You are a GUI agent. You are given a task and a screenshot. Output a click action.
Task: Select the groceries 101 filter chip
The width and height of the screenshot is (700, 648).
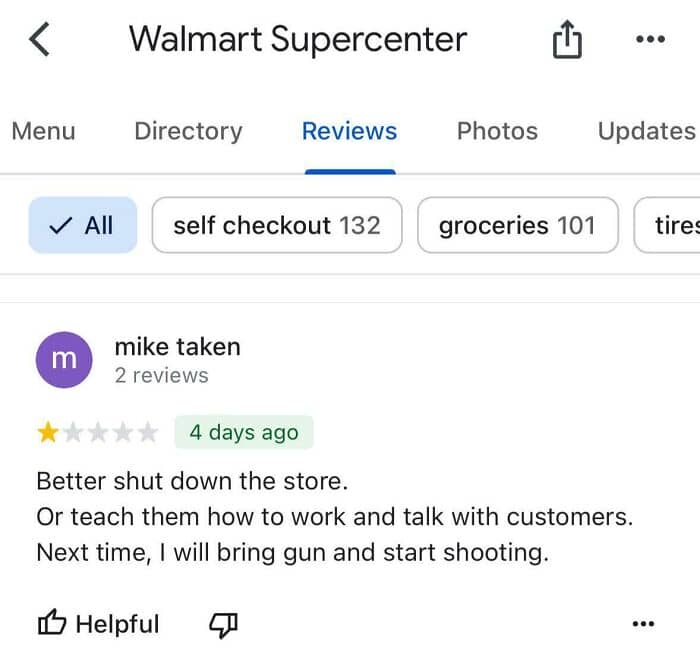pos(518,225)
